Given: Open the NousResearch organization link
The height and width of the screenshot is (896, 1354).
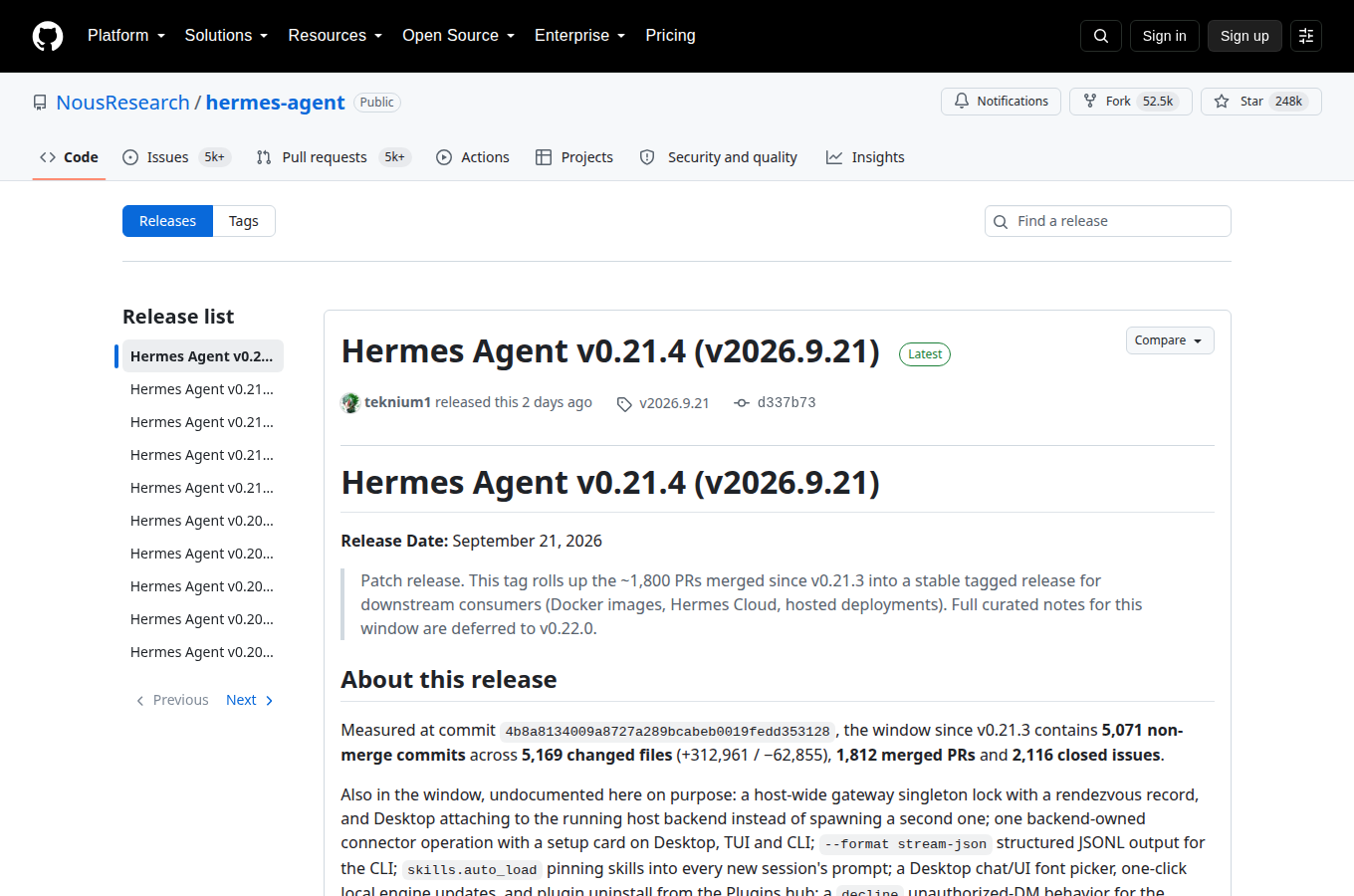Looking at the screenshot, I should (122, 103).
